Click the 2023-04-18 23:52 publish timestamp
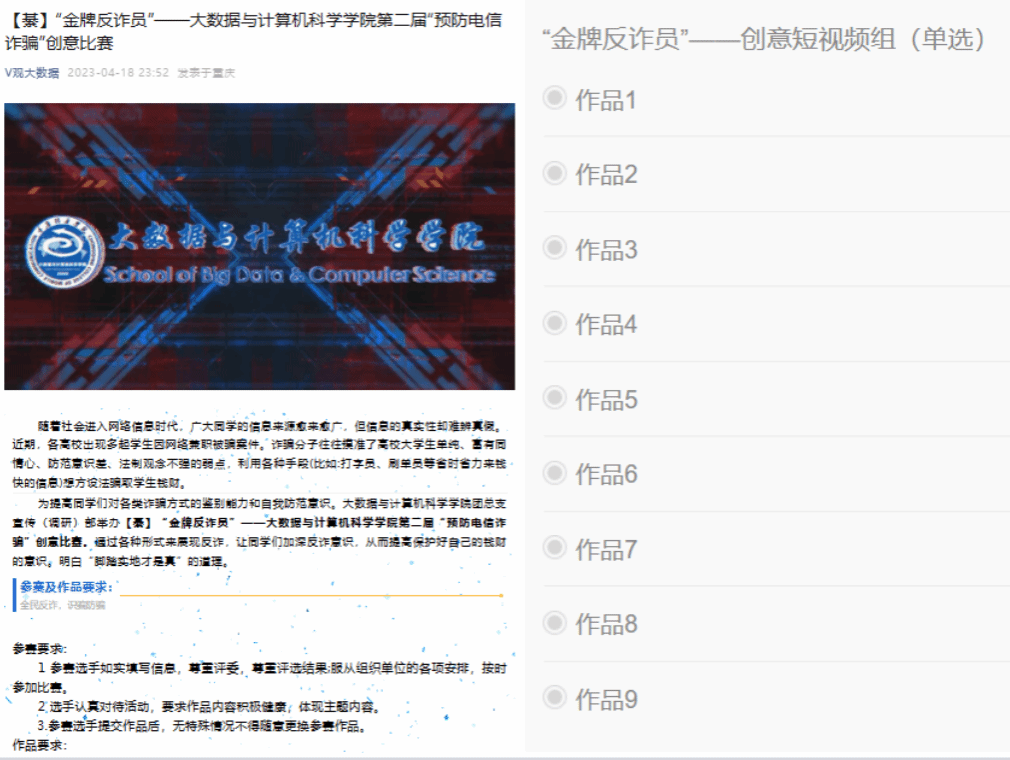The width and height of the screenshot is (1010, 760). (x=118, y=73)
